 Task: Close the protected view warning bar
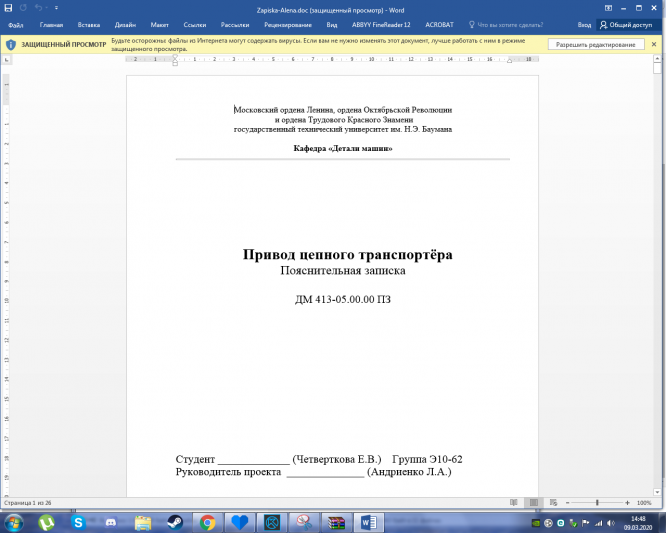[654, 44]
